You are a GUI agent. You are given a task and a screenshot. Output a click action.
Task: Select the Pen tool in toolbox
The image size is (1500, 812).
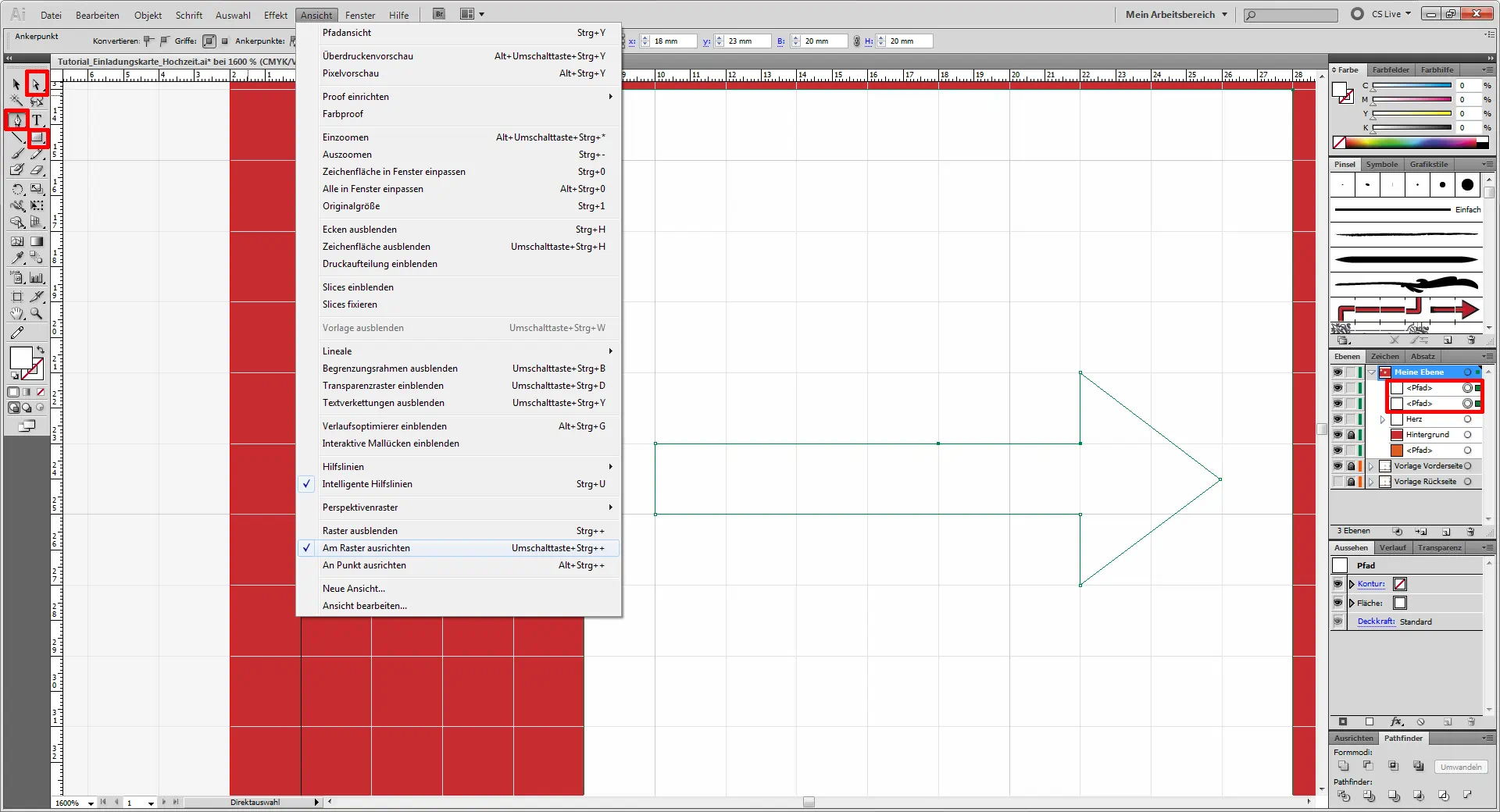pos(17,120)
